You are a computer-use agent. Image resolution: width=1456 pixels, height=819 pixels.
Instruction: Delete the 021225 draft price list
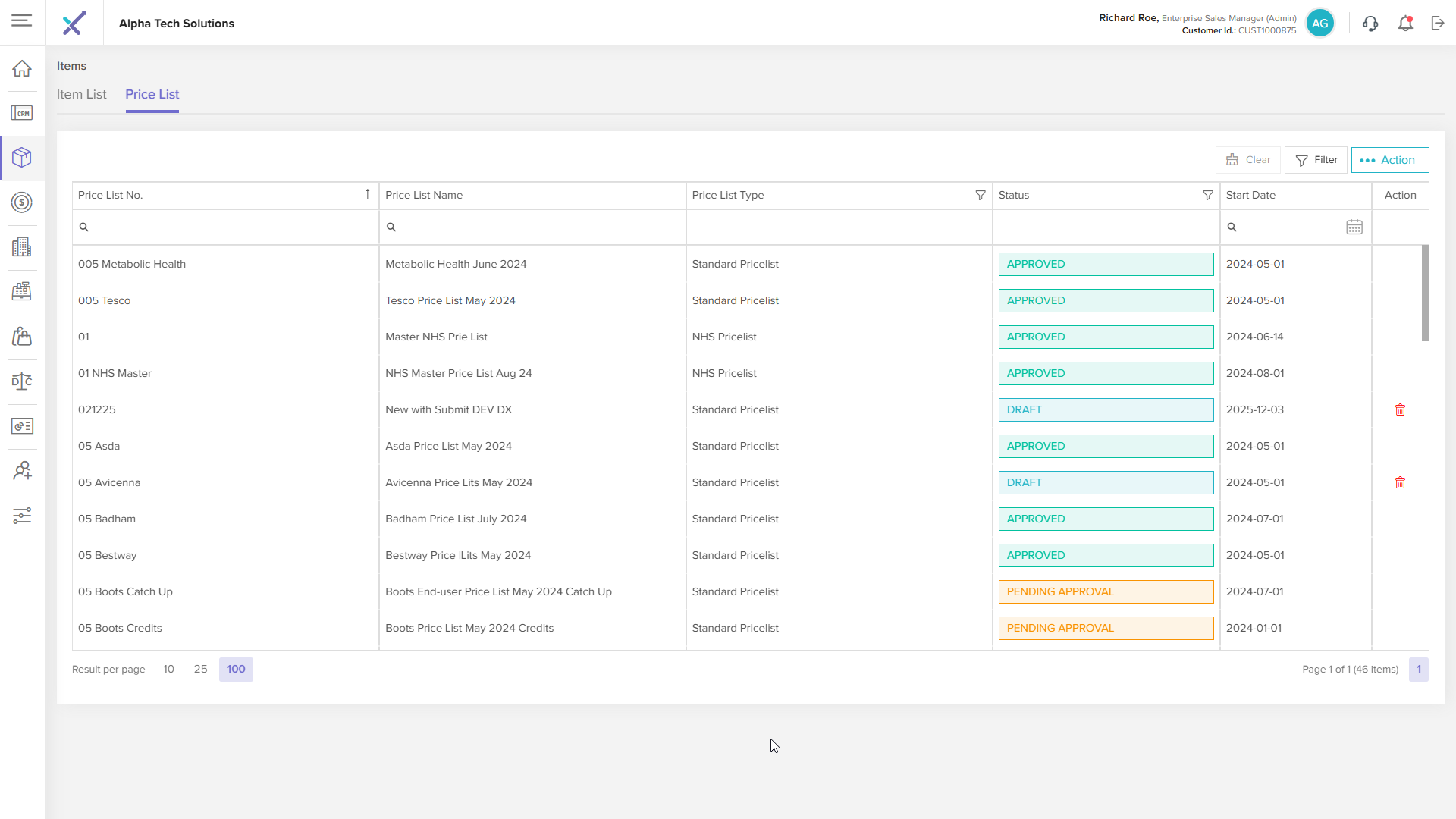1400,409
